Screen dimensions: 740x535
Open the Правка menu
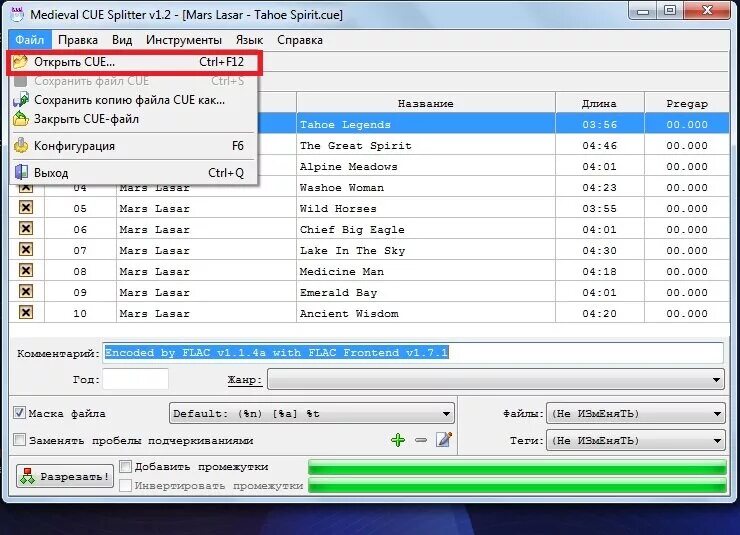(x=78, y=40)
